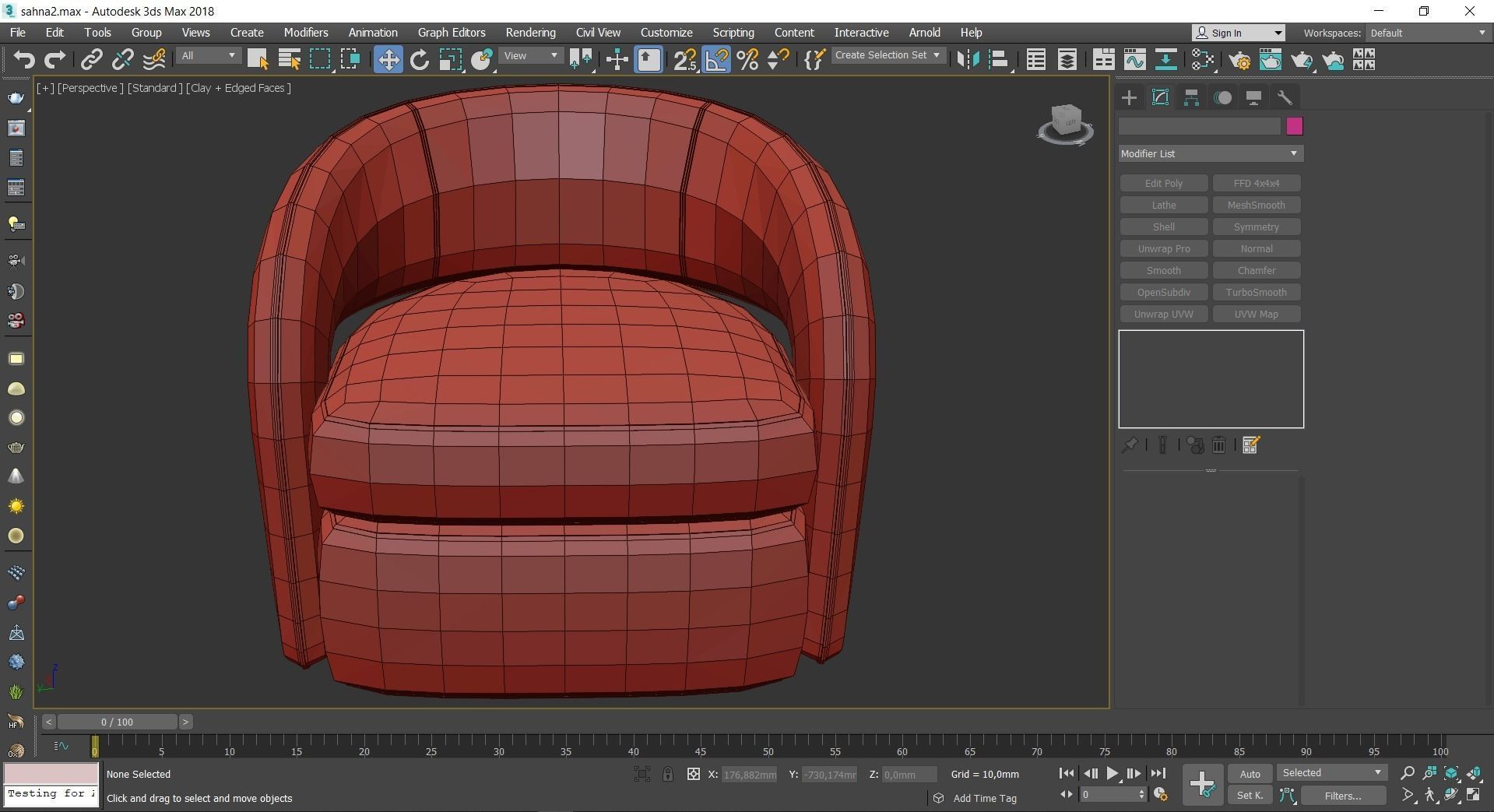The height and width of the screenshot is (812, 1494).
Task: Open the Create Selection Set dropdown
Action: point(888,55)
